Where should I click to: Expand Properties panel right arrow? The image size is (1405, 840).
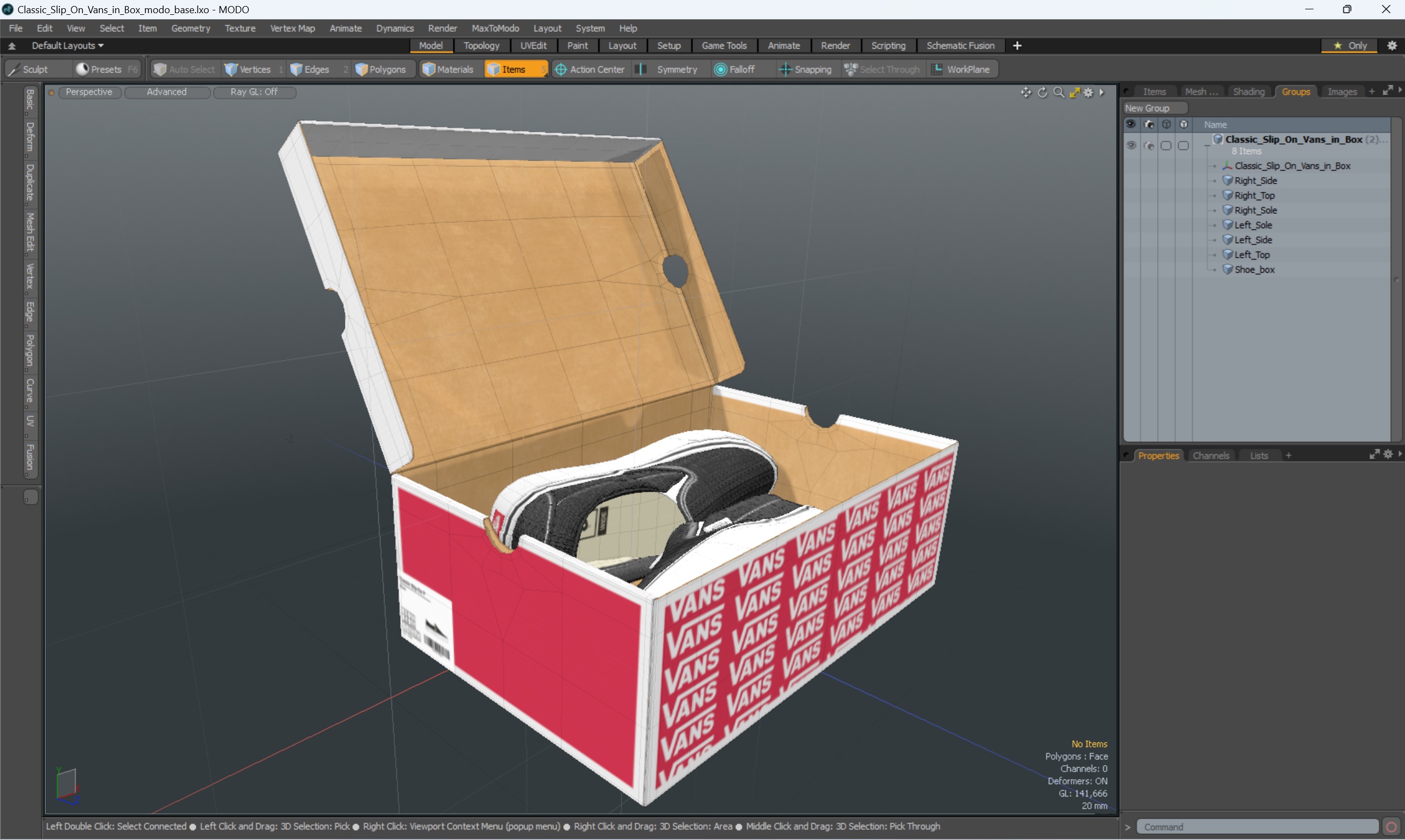tap(1401, 454)
